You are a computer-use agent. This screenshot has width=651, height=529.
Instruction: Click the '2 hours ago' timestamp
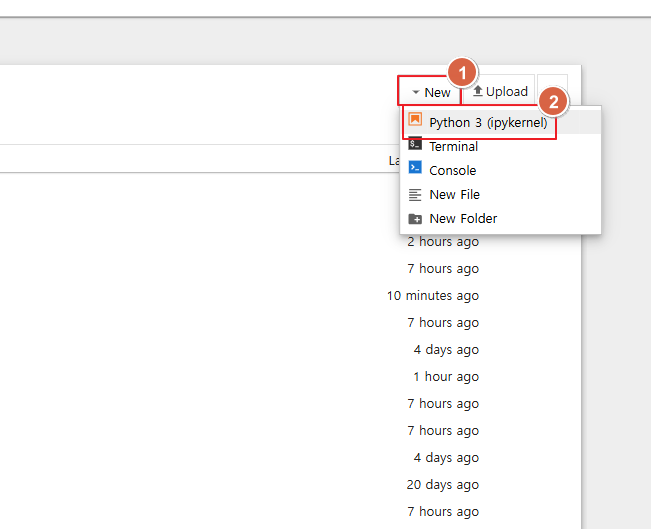(443, 242)
